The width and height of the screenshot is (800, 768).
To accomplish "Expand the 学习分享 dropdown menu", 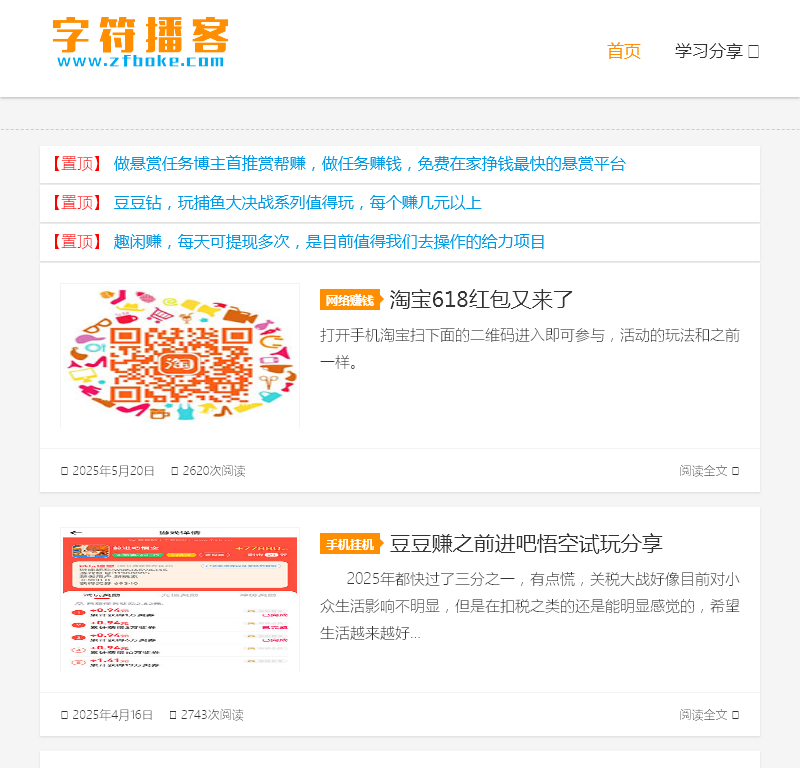I will tap(716, 51).
